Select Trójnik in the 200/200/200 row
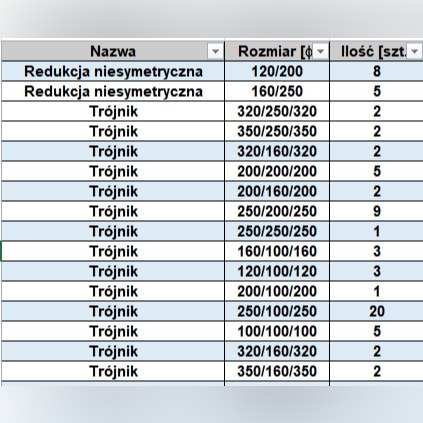423x423 pixels. [113, 171]
